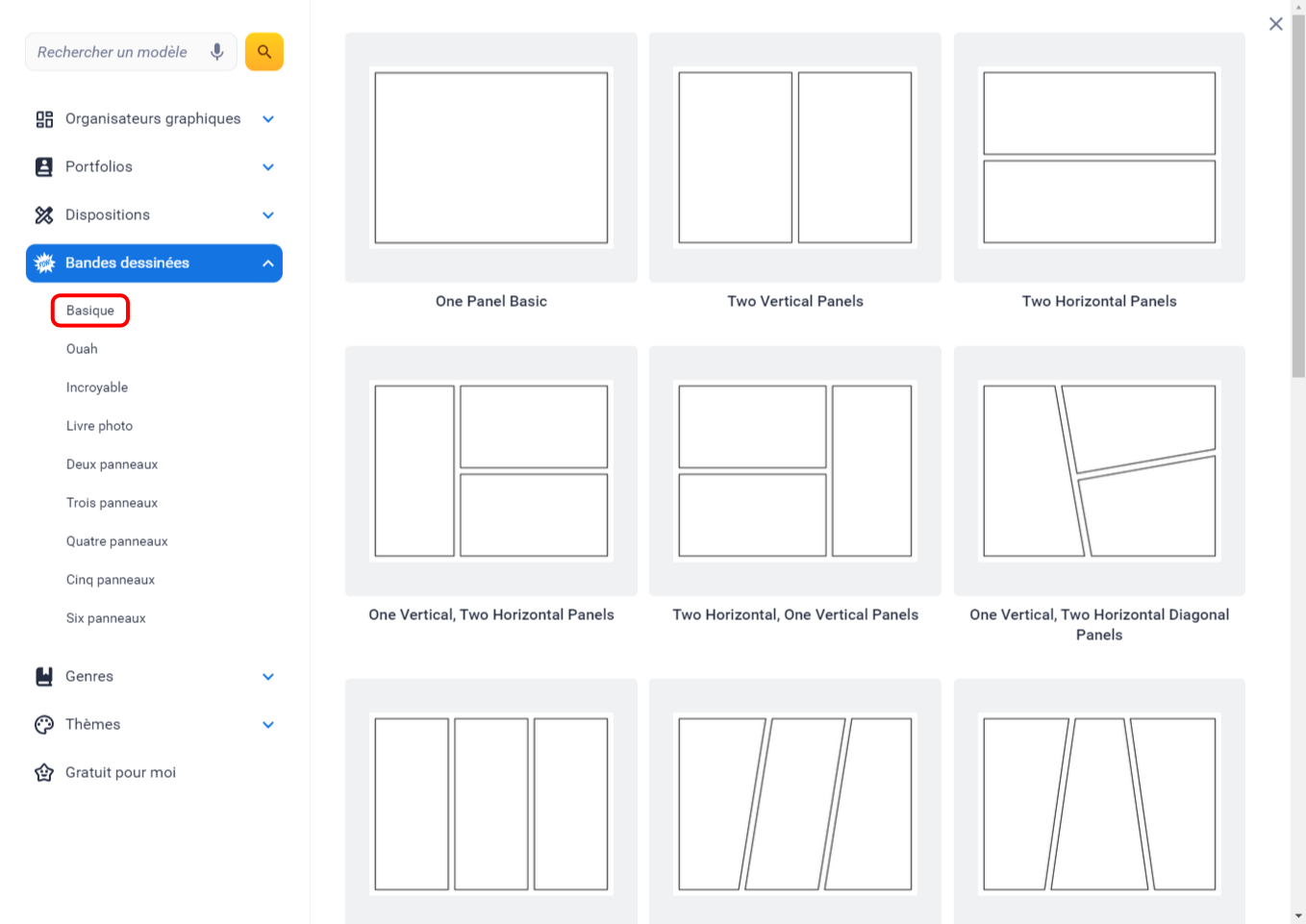This screenshot has width=1306, height=924.
Task: Expand the Thèmes section chevron
Action: 268,725
